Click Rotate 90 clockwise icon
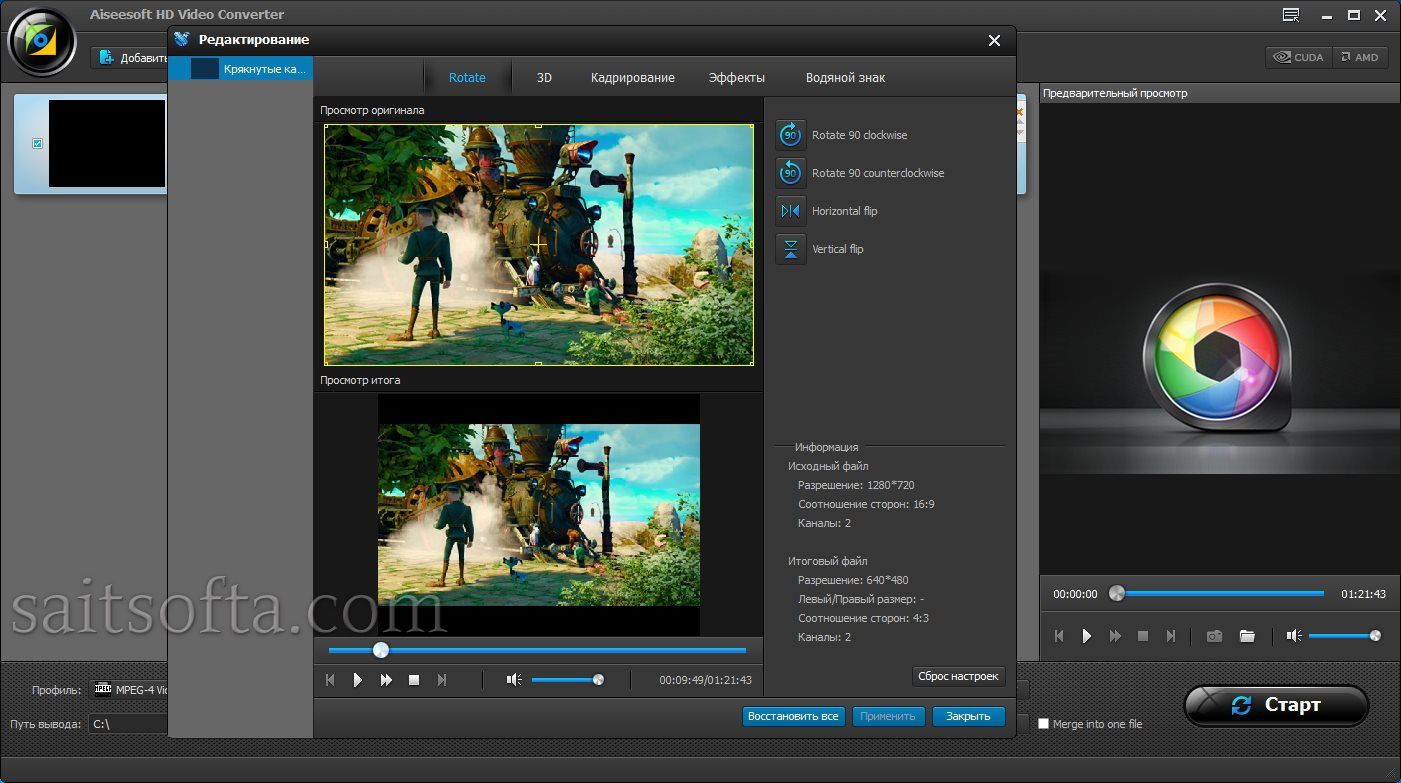This screenshot has width=1401, height=783. [790, 135]
